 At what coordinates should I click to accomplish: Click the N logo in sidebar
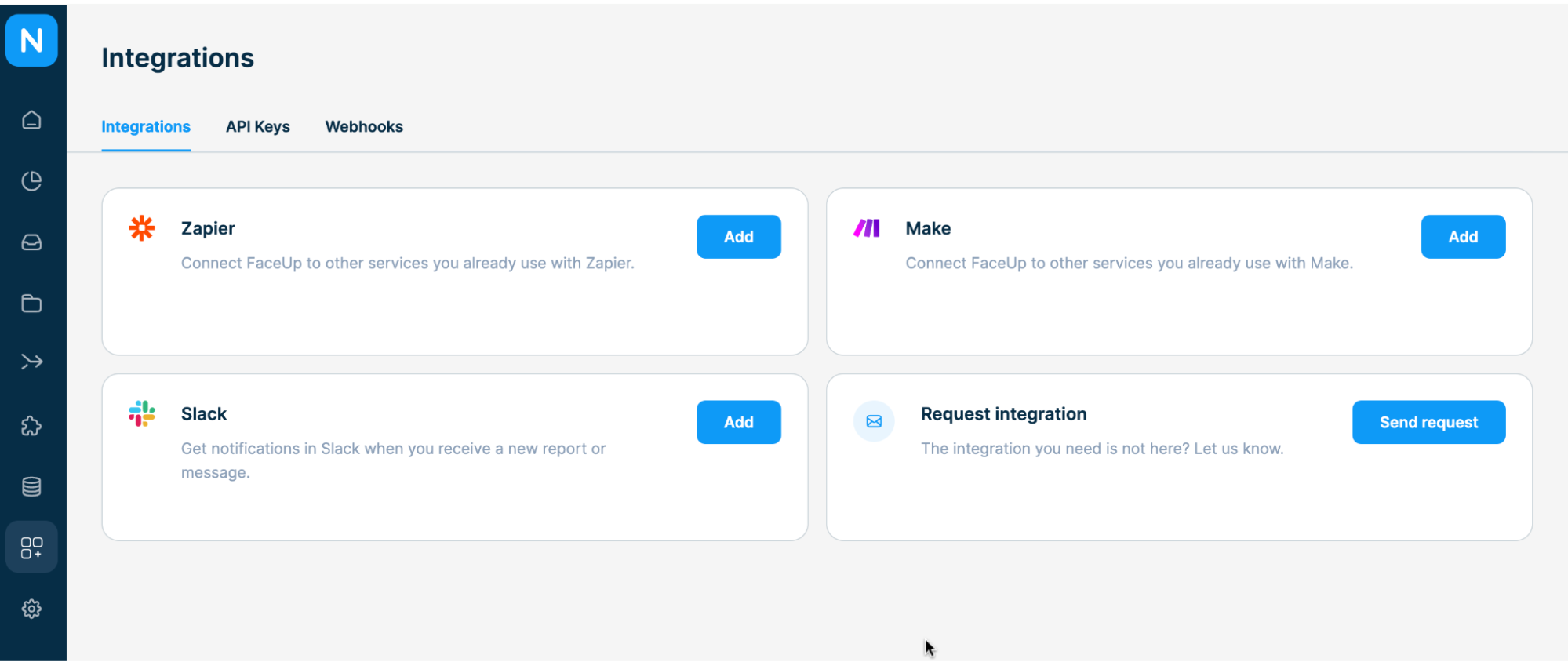(31, 40)
